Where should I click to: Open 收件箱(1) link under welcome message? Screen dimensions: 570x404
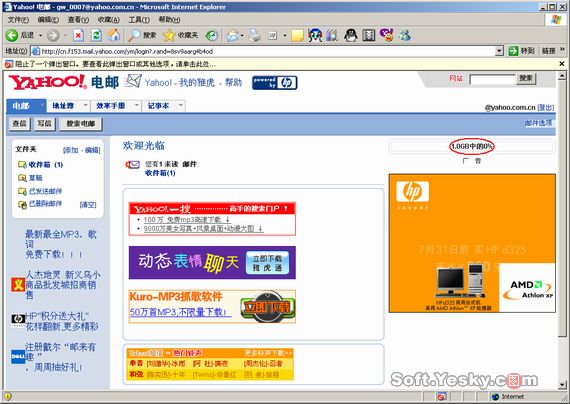(160, 173)
